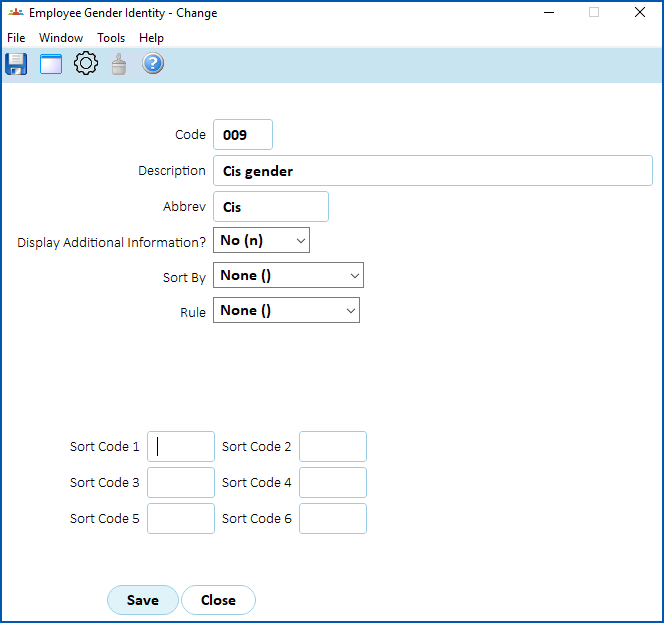
Task: Click the Sort Code 2 field
Action: (x=333, y=446)
